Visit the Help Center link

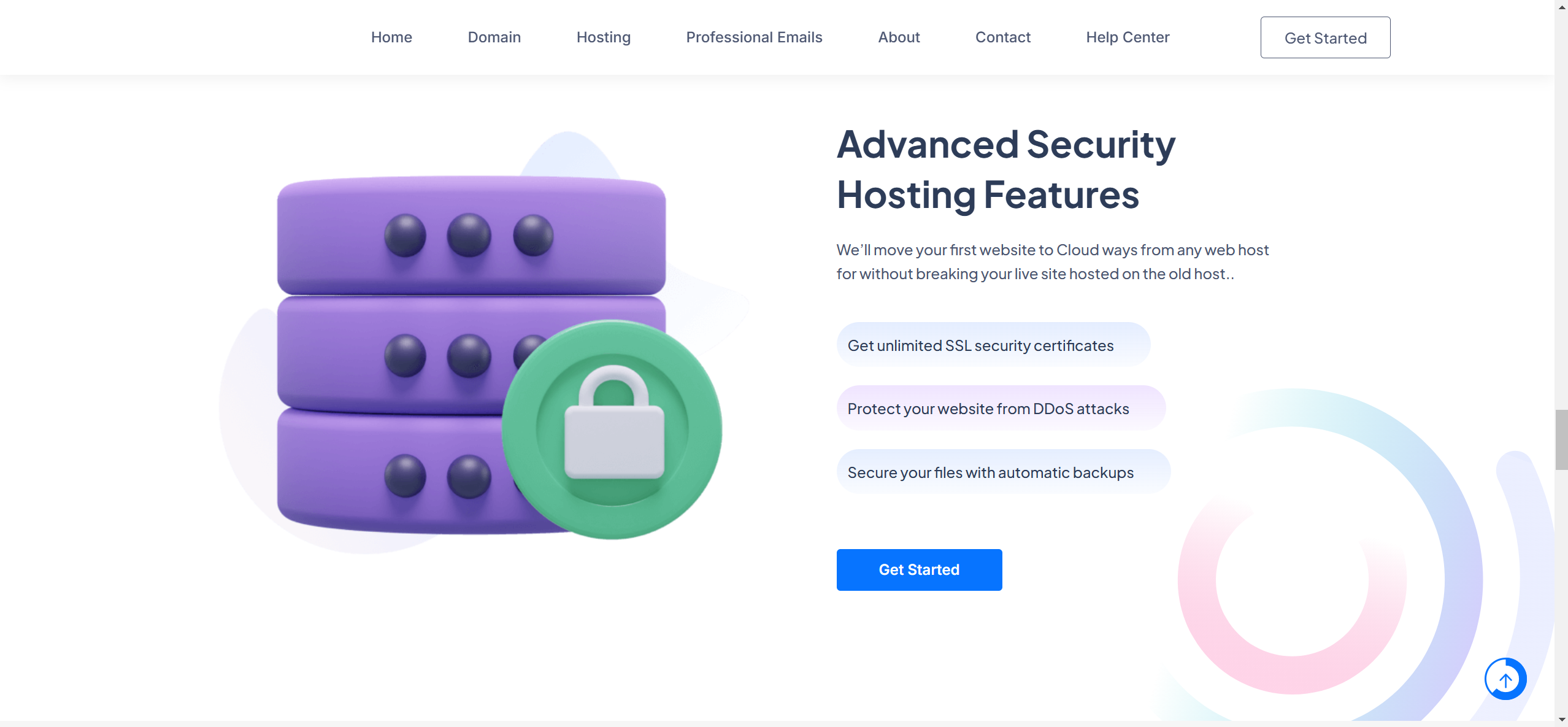click(1128, 37)
